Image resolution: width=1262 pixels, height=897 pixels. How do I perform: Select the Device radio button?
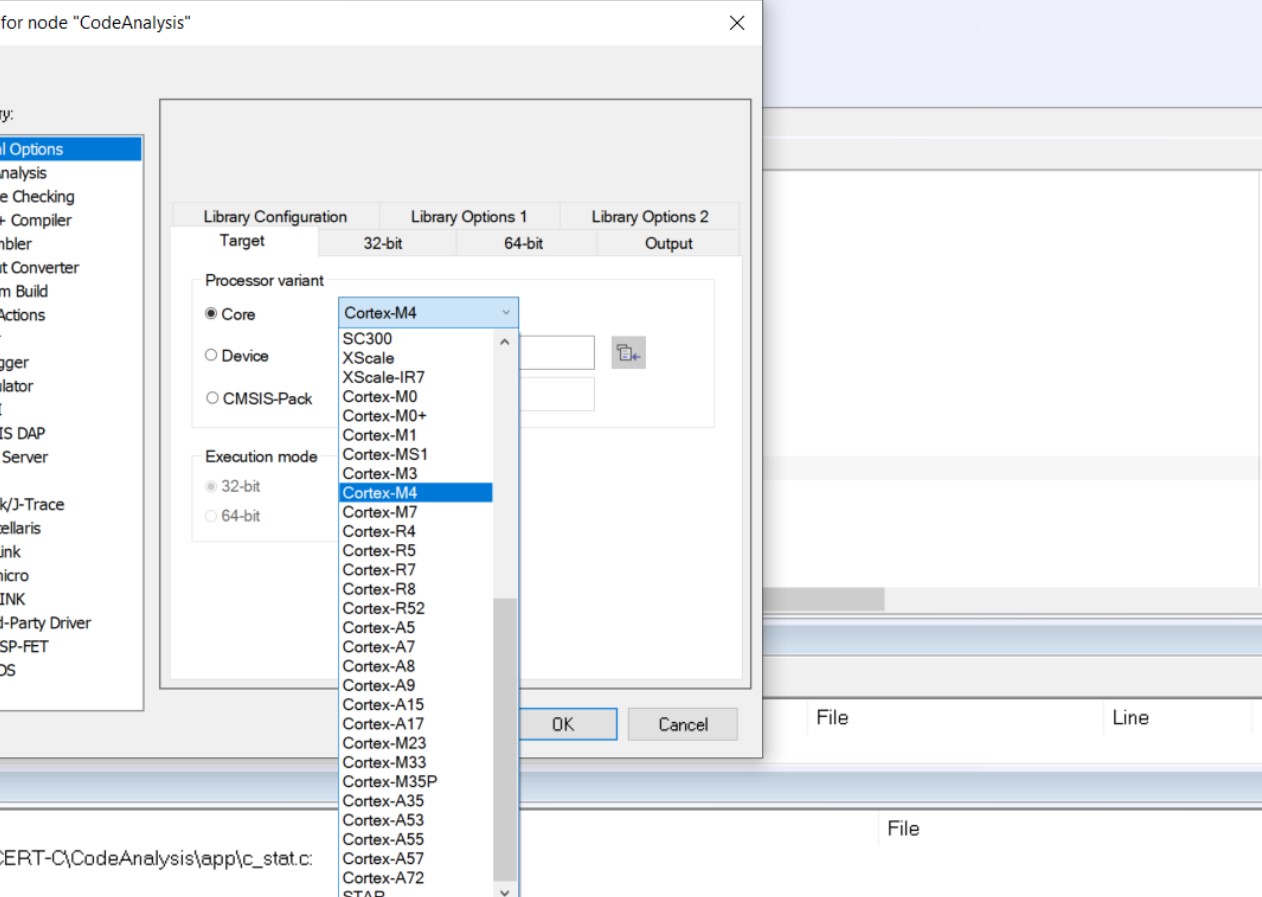pyautogui.click(x=211, y=356)
